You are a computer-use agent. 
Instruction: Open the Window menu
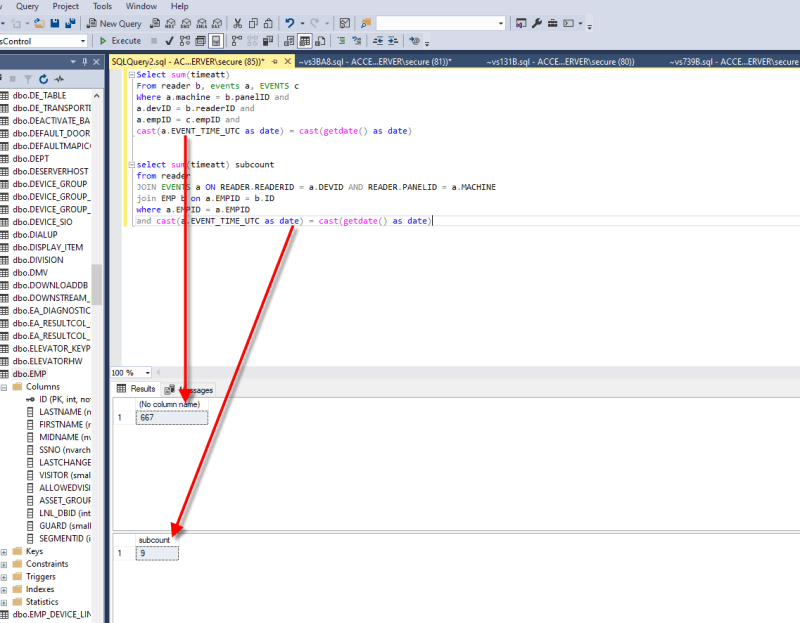(x=141, y=6)
